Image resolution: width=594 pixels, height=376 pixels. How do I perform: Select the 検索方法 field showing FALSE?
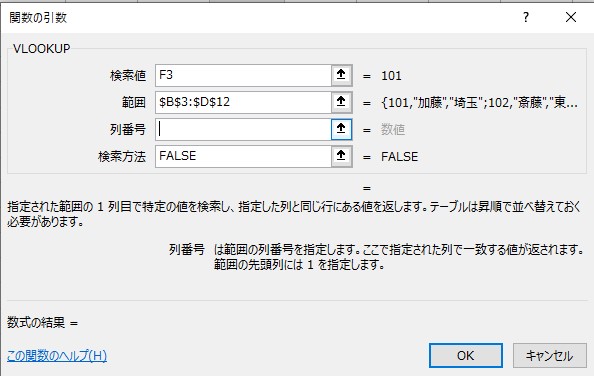click(243, 156)
